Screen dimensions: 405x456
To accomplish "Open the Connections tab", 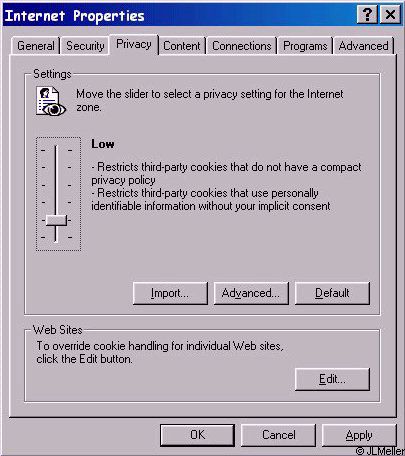I will pyautogui.click(x=242, y=46).
